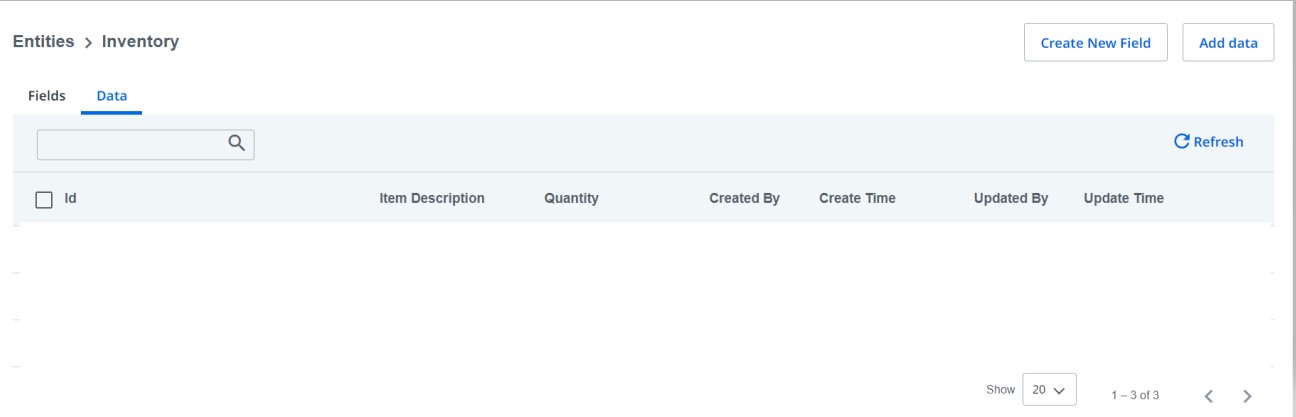Click the Item Description column header

432,199
